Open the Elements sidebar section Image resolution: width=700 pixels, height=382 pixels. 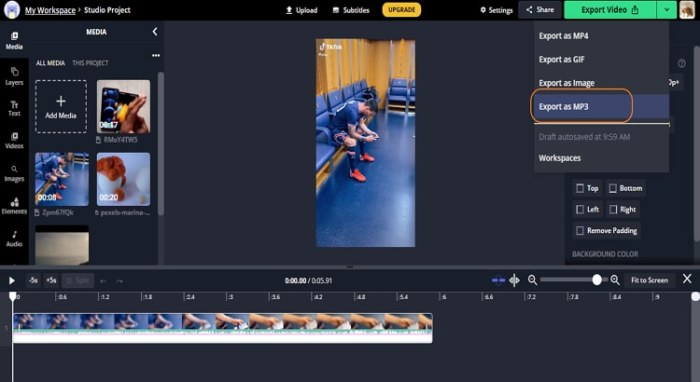coord(14,206)
